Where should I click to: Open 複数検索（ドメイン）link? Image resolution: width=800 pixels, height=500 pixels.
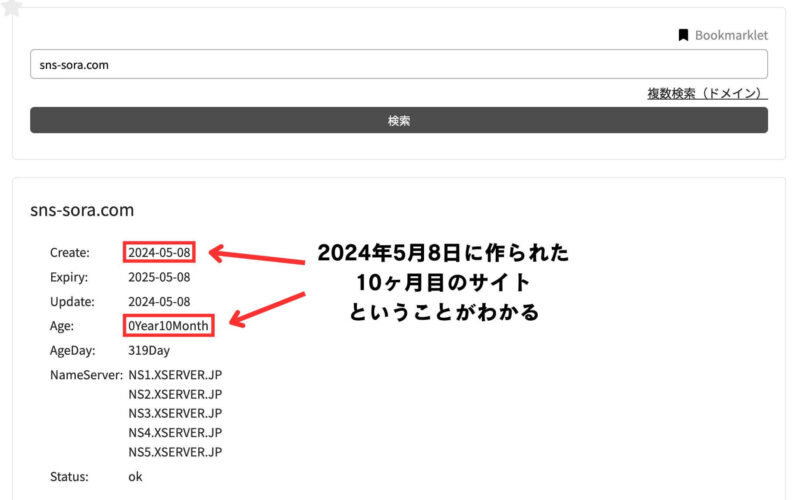click(x=707, y=93)
